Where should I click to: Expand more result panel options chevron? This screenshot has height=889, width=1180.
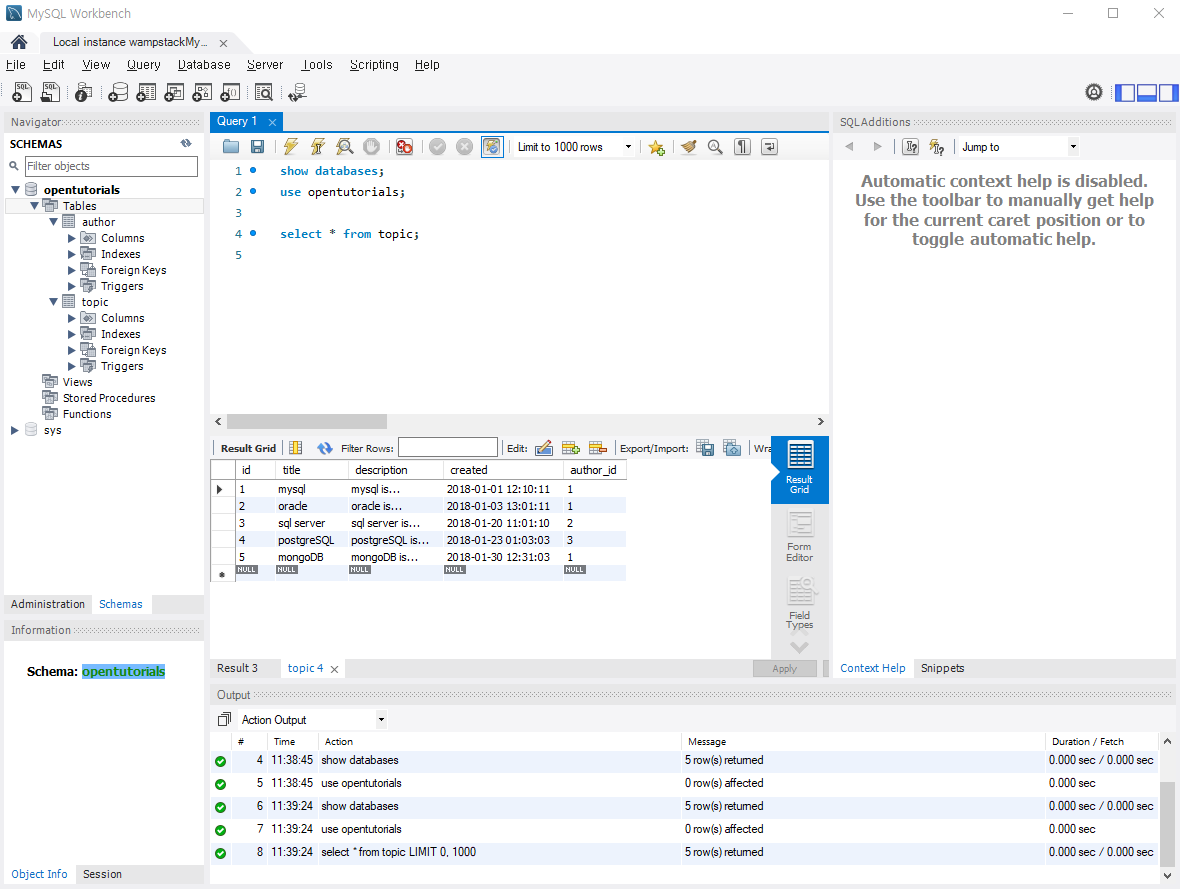[799, 647]
